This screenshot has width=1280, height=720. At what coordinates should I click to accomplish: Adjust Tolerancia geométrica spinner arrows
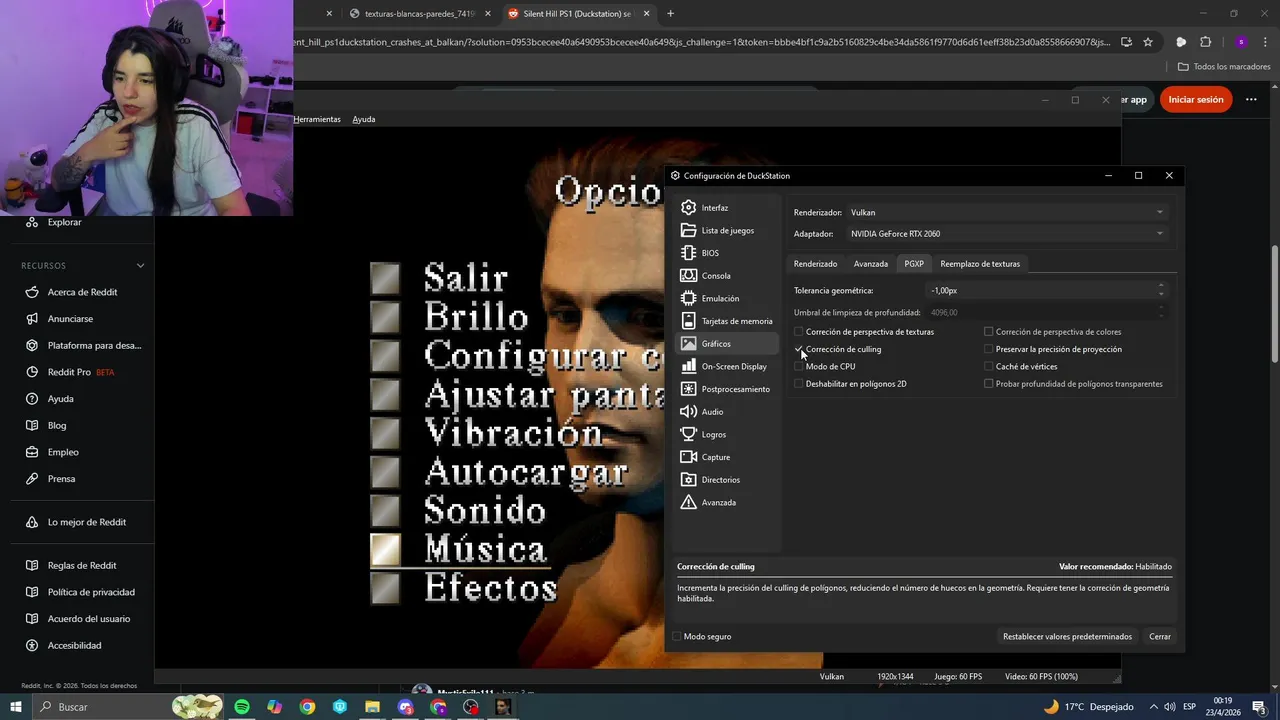point(1161,290)
